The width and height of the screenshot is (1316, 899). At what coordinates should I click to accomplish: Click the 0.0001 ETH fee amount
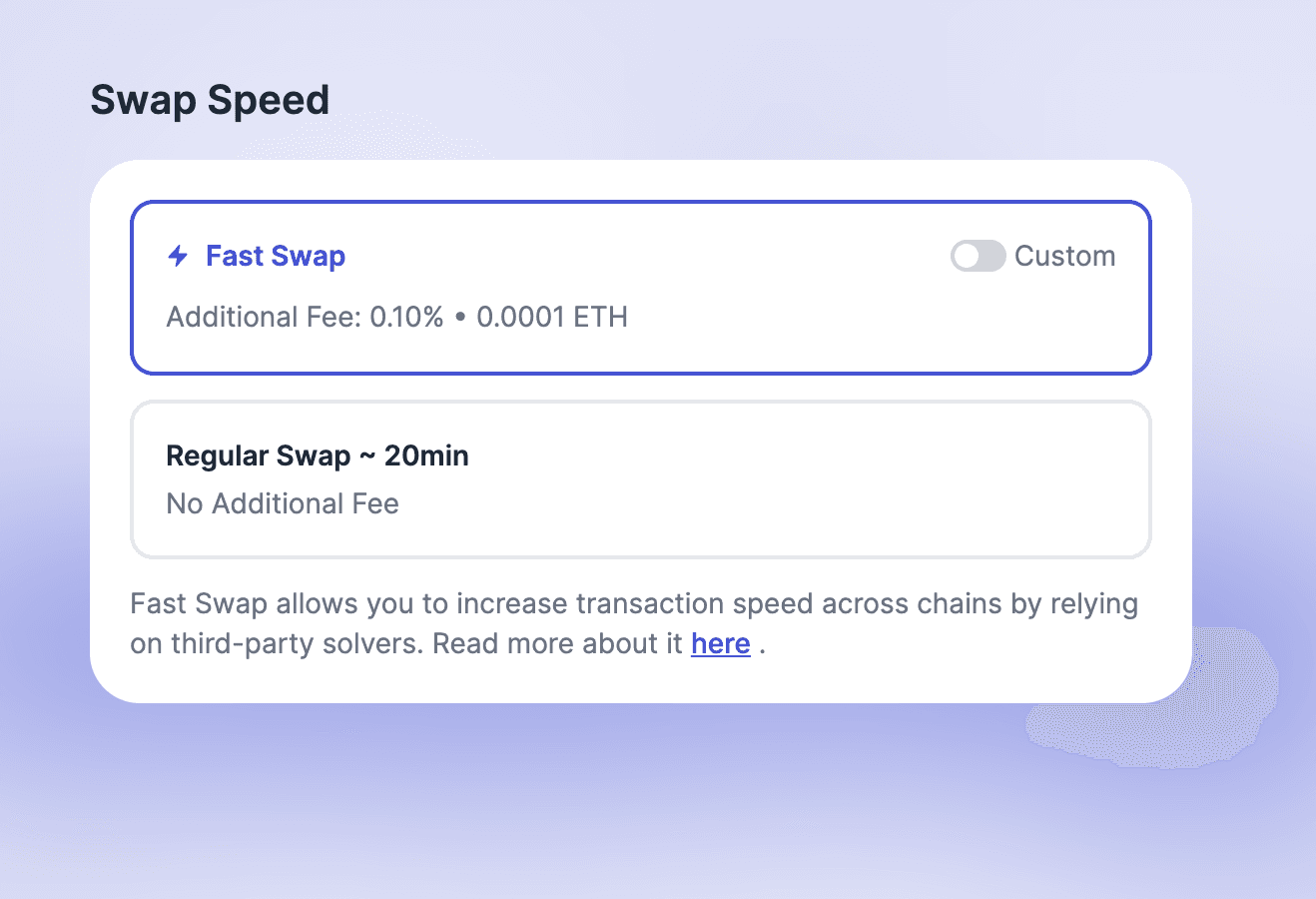[x=552, y=317]
